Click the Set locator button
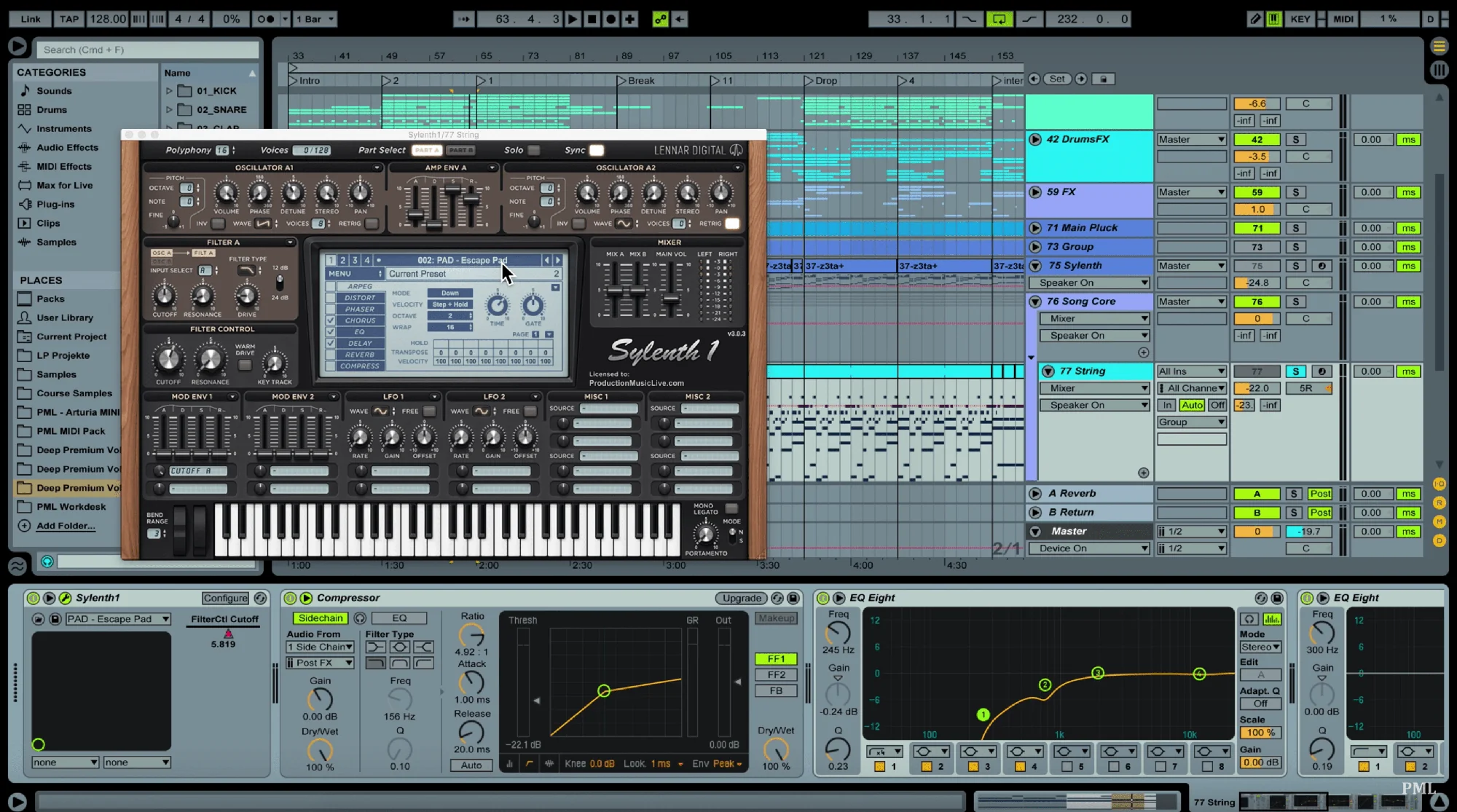 1057,79
